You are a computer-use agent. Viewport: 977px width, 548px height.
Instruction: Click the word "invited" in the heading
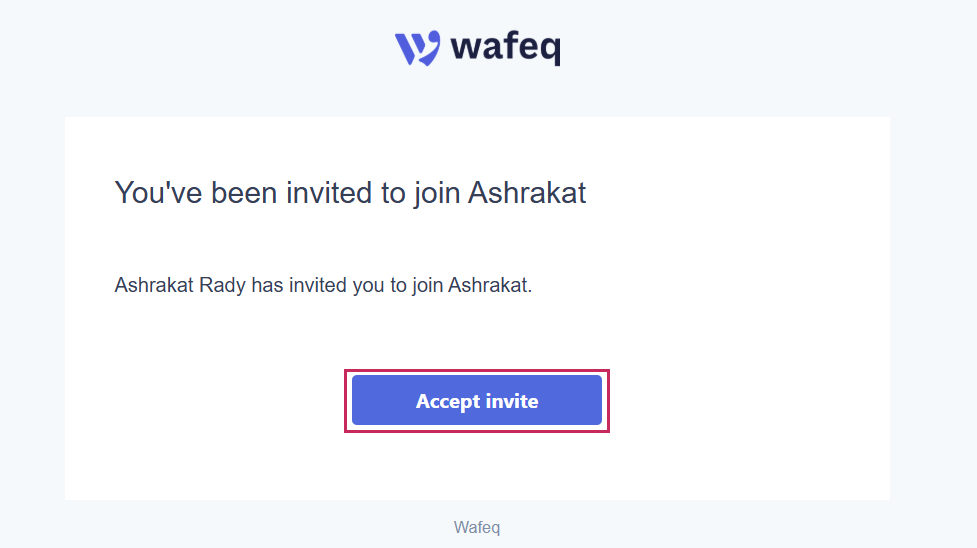pos(329,192)
